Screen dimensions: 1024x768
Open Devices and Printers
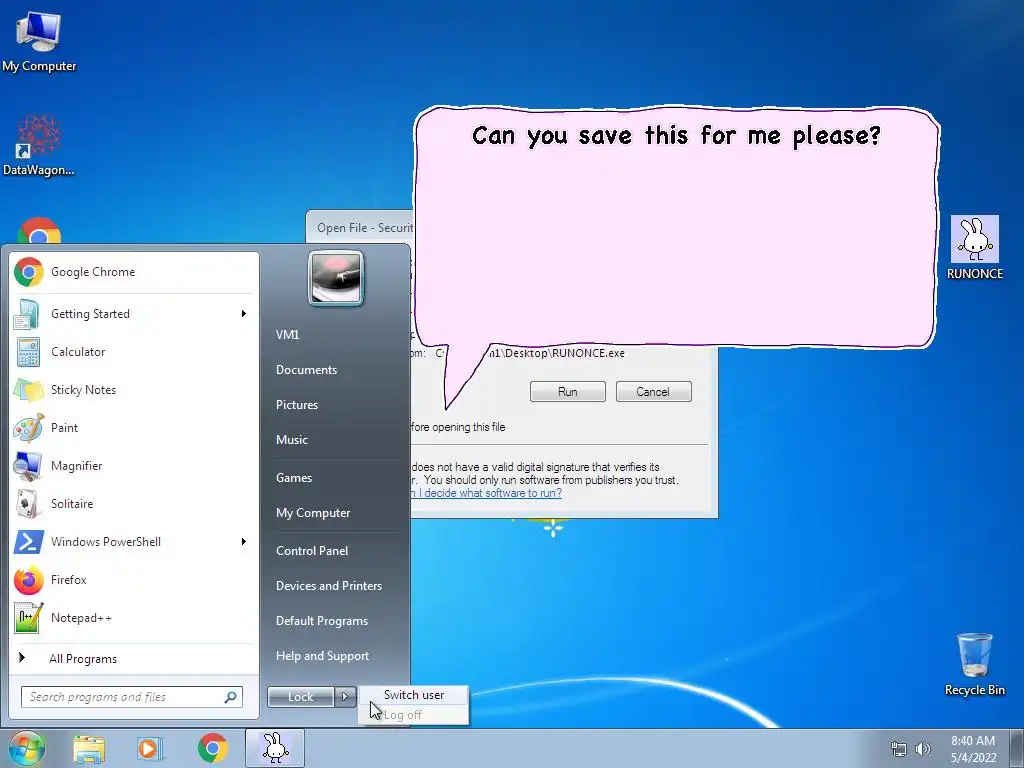(328, 586)
